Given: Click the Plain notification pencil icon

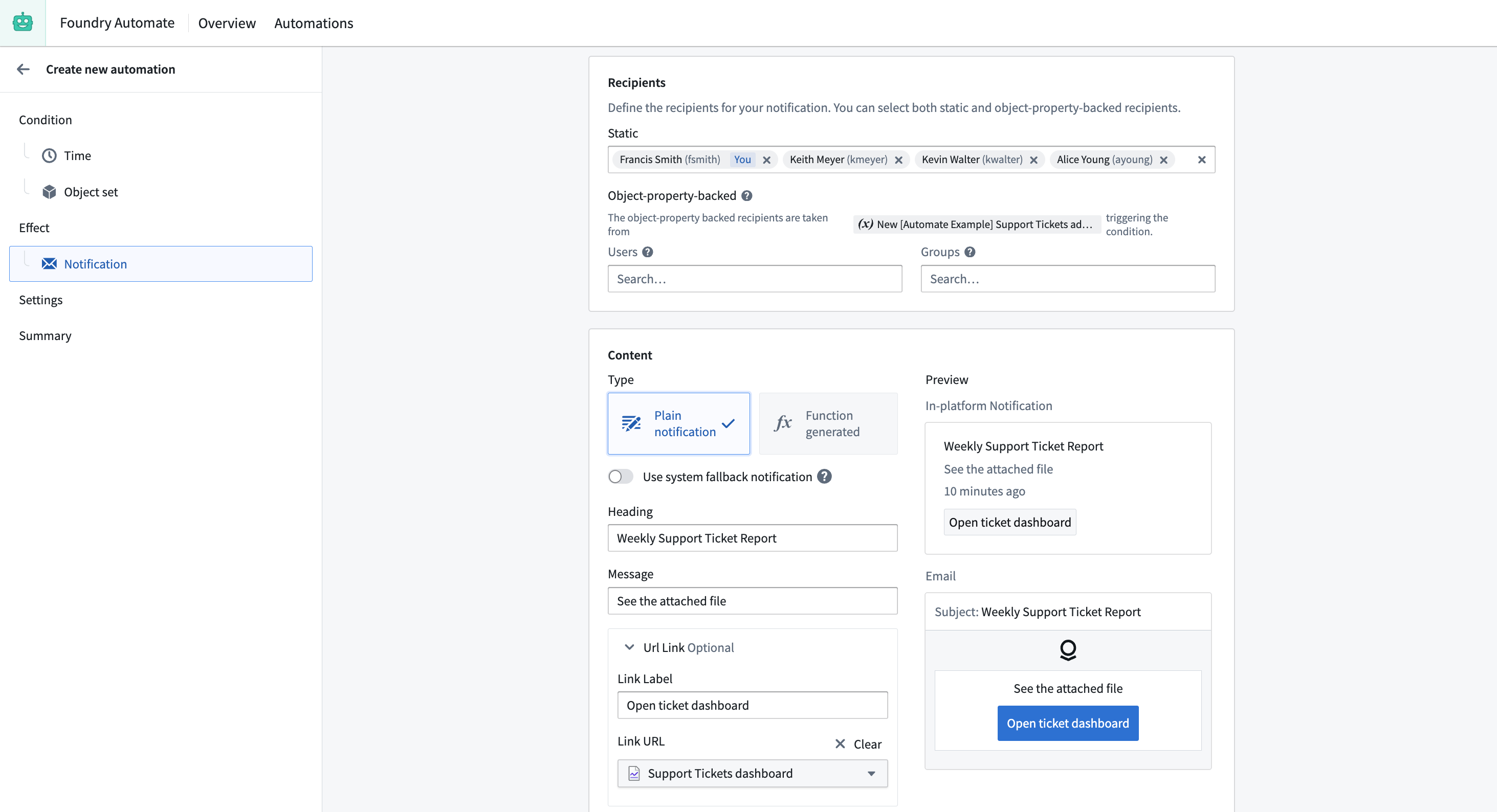Looking at the screenshot, I should (x=631, y=423).
